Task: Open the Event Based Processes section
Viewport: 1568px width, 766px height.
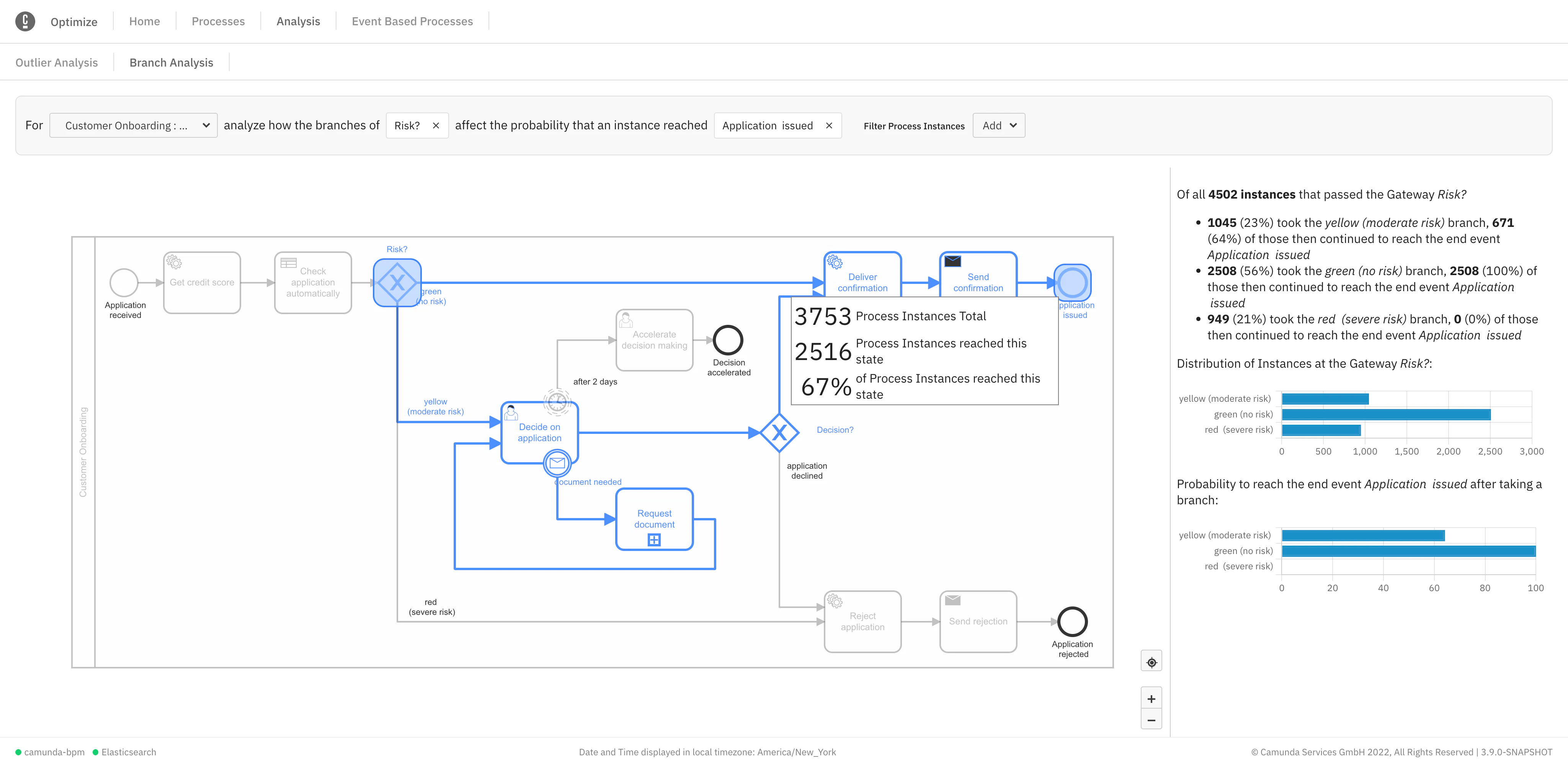Action: point(412,21)
